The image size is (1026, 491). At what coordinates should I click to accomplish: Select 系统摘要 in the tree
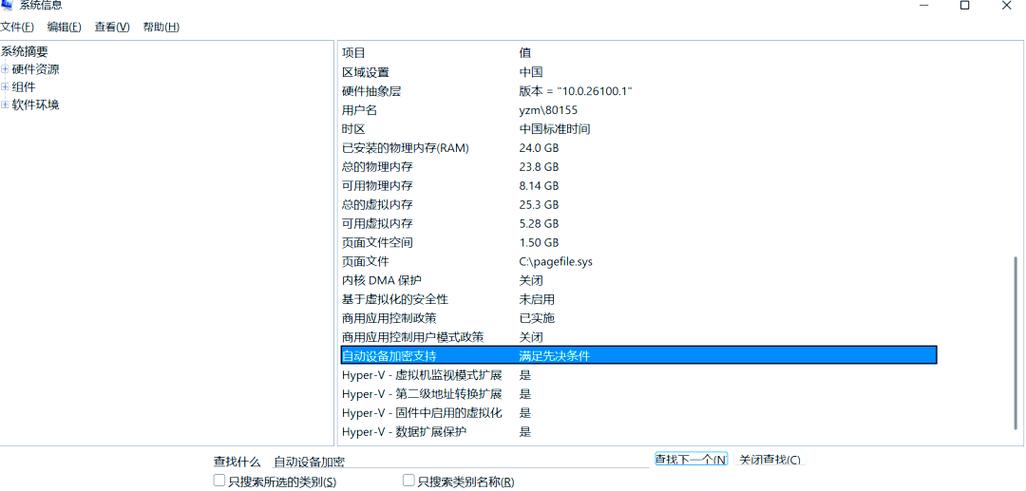click(x=24, y=52)
